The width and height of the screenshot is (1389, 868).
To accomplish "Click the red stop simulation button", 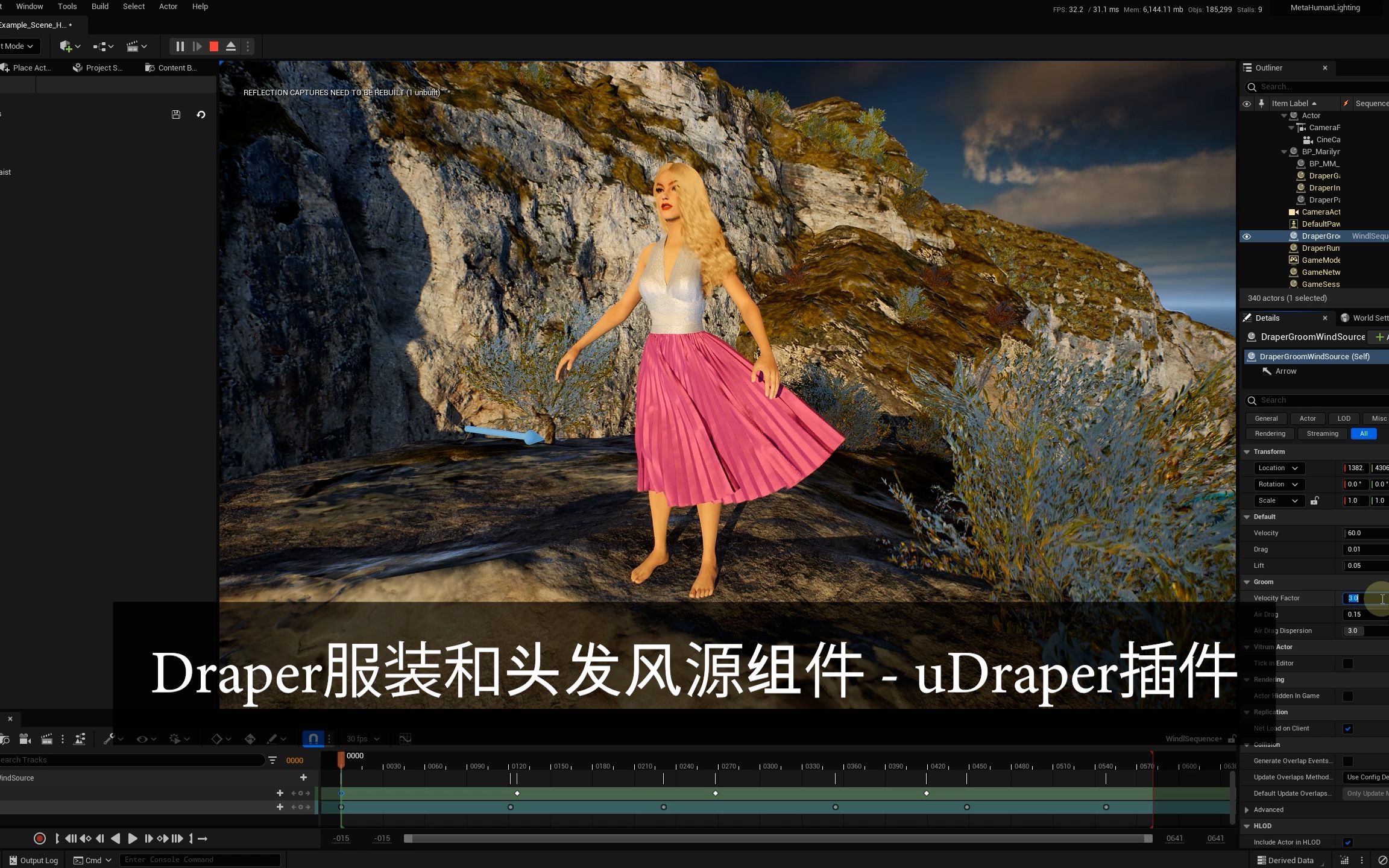I will click(213, 46).
